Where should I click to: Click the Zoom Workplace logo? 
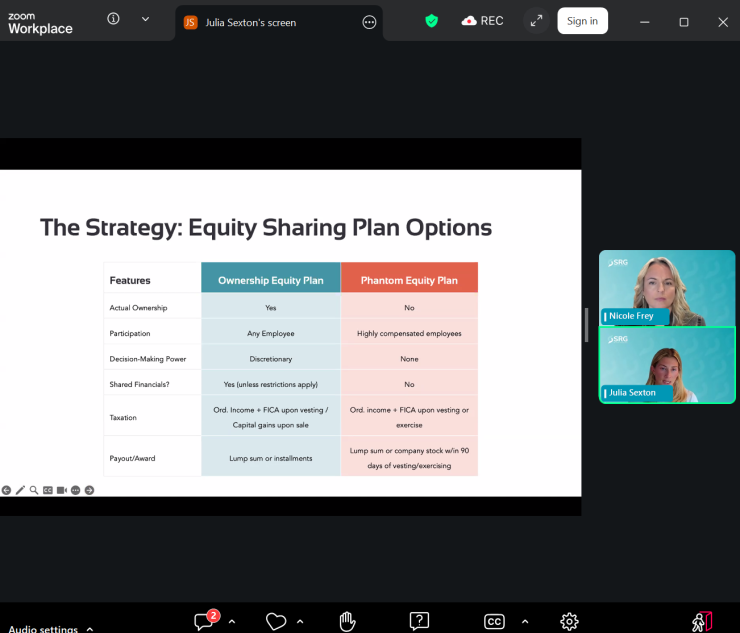pos(40,23)
